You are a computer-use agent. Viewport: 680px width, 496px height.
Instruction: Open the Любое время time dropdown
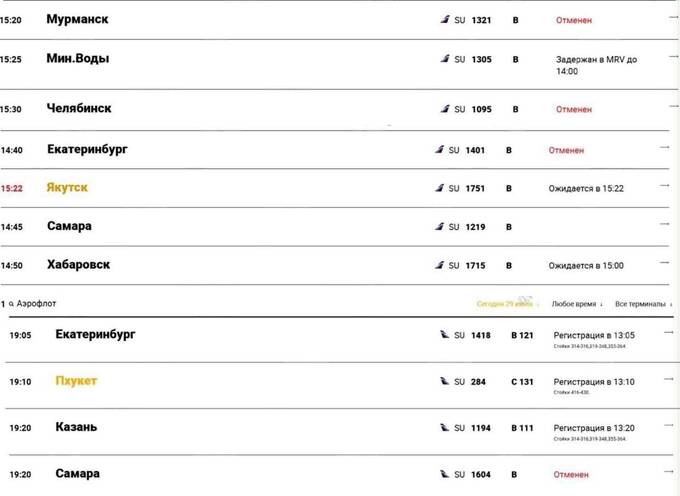point(577,304)
